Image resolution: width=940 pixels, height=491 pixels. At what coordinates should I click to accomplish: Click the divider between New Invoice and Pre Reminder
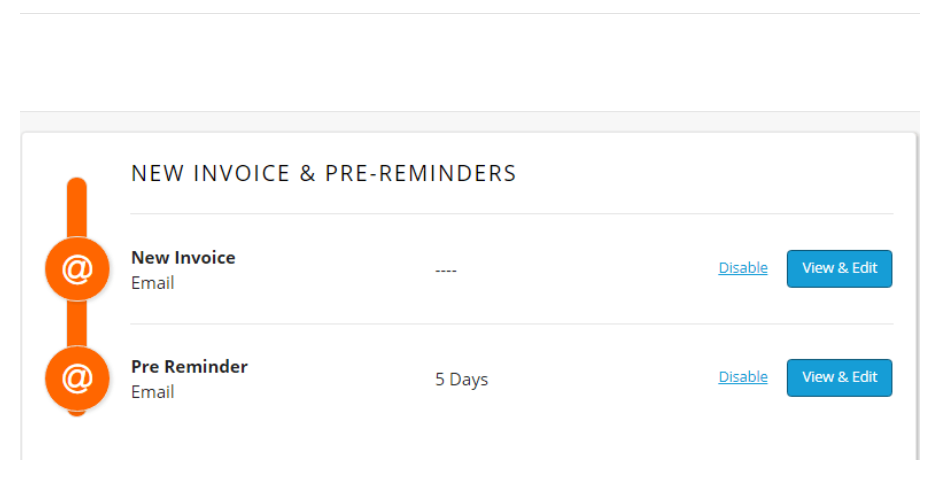512,324
